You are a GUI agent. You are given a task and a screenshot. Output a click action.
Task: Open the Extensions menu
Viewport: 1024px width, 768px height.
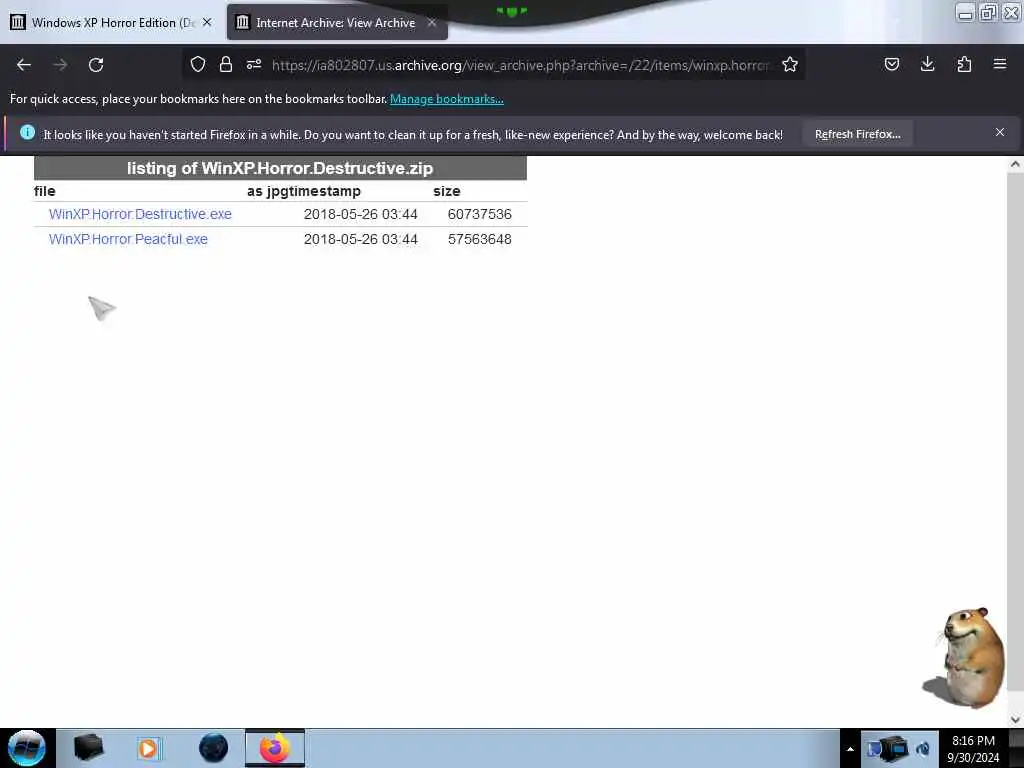964,64
